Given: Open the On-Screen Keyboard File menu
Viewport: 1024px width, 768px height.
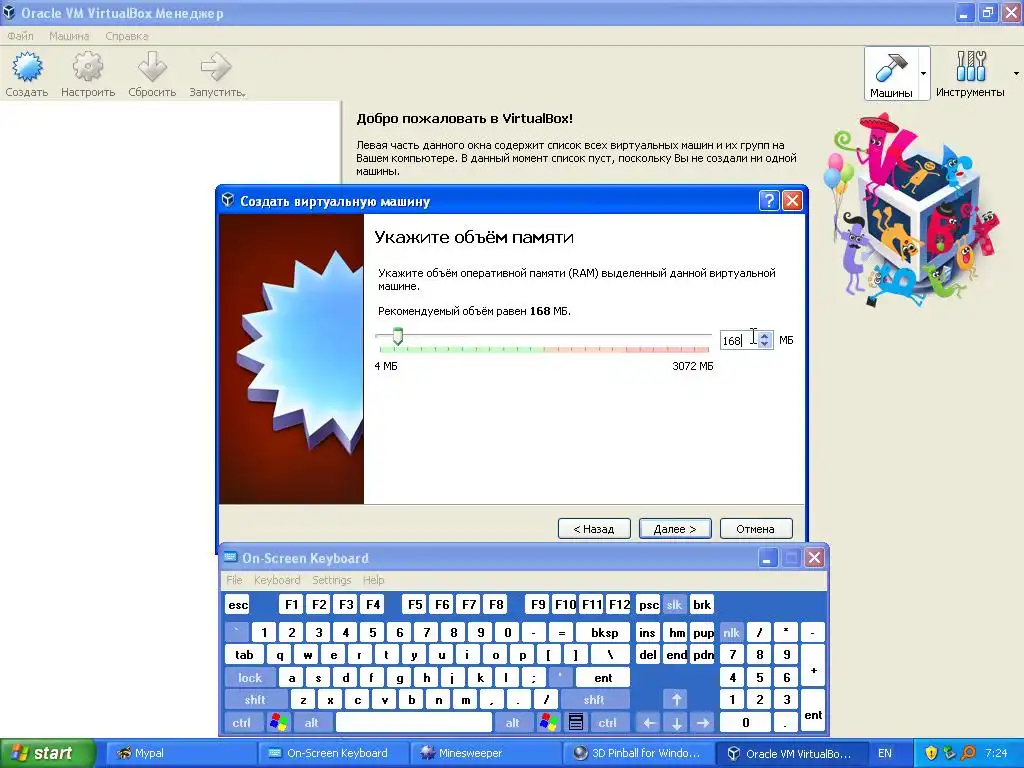Looking at the screenshot, I should [x=234, y=580].
